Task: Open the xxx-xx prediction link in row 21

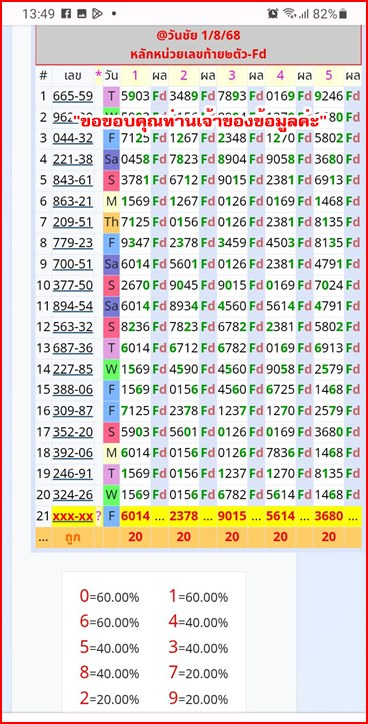Action: tap(72, 516)
